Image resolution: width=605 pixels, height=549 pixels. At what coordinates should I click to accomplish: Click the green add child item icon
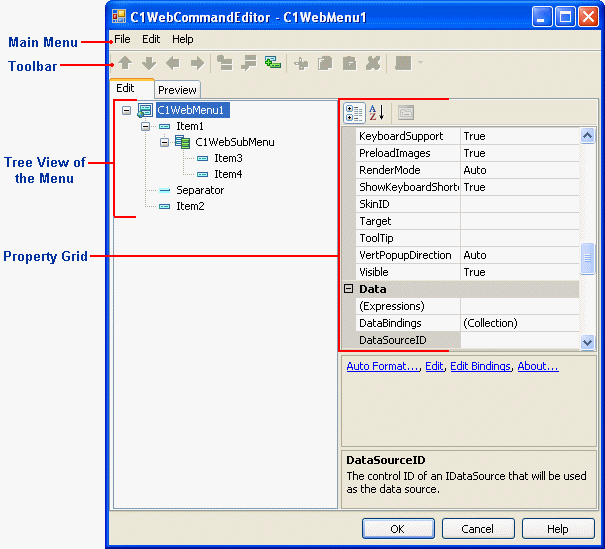[x=273, y=63]
